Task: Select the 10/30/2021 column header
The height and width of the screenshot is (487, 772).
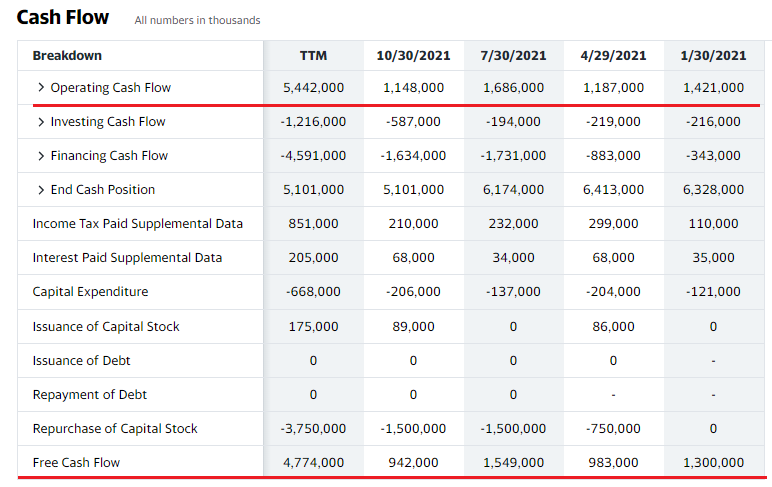Action: tap(413, 55)
